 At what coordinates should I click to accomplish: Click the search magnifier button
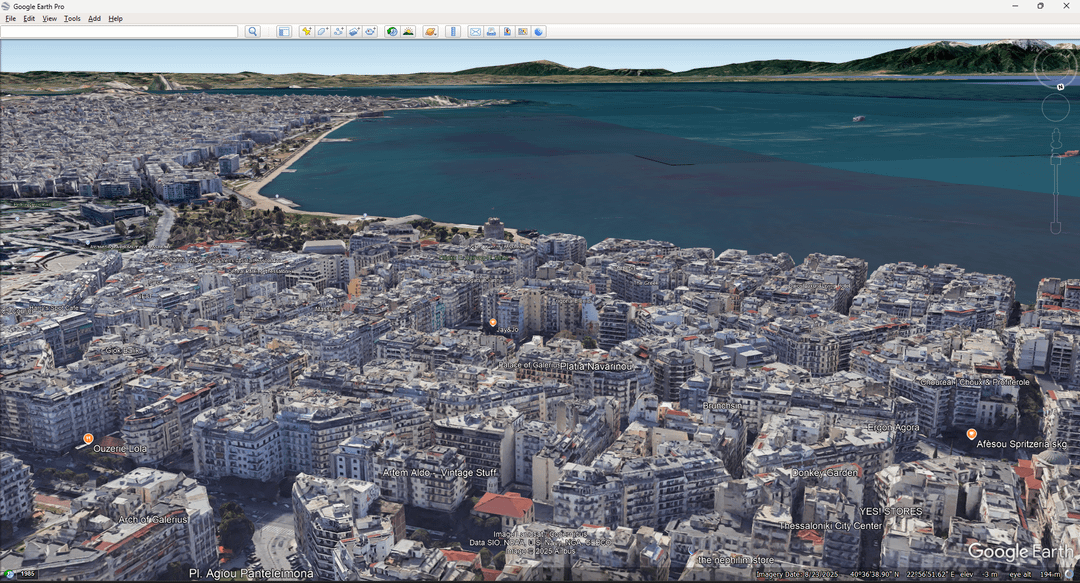253,32
